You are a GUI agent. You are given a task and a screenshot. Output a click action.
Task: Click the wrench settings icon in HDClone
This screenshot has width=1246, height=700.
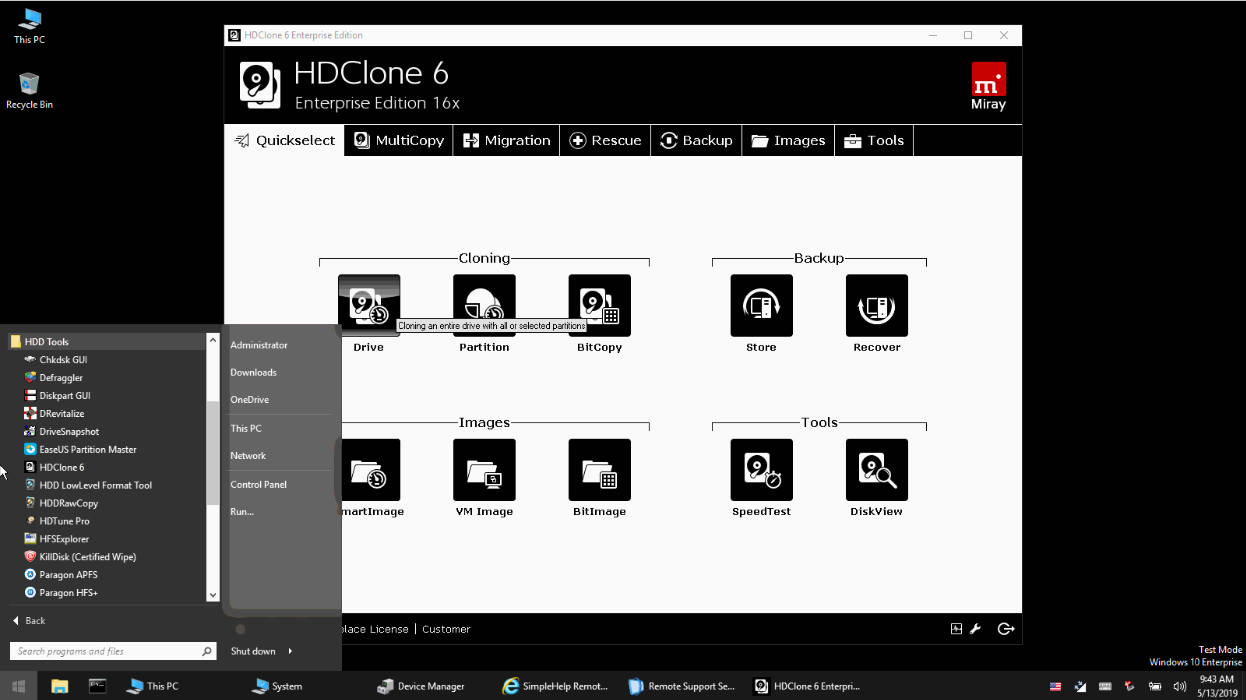coord(976,629)
